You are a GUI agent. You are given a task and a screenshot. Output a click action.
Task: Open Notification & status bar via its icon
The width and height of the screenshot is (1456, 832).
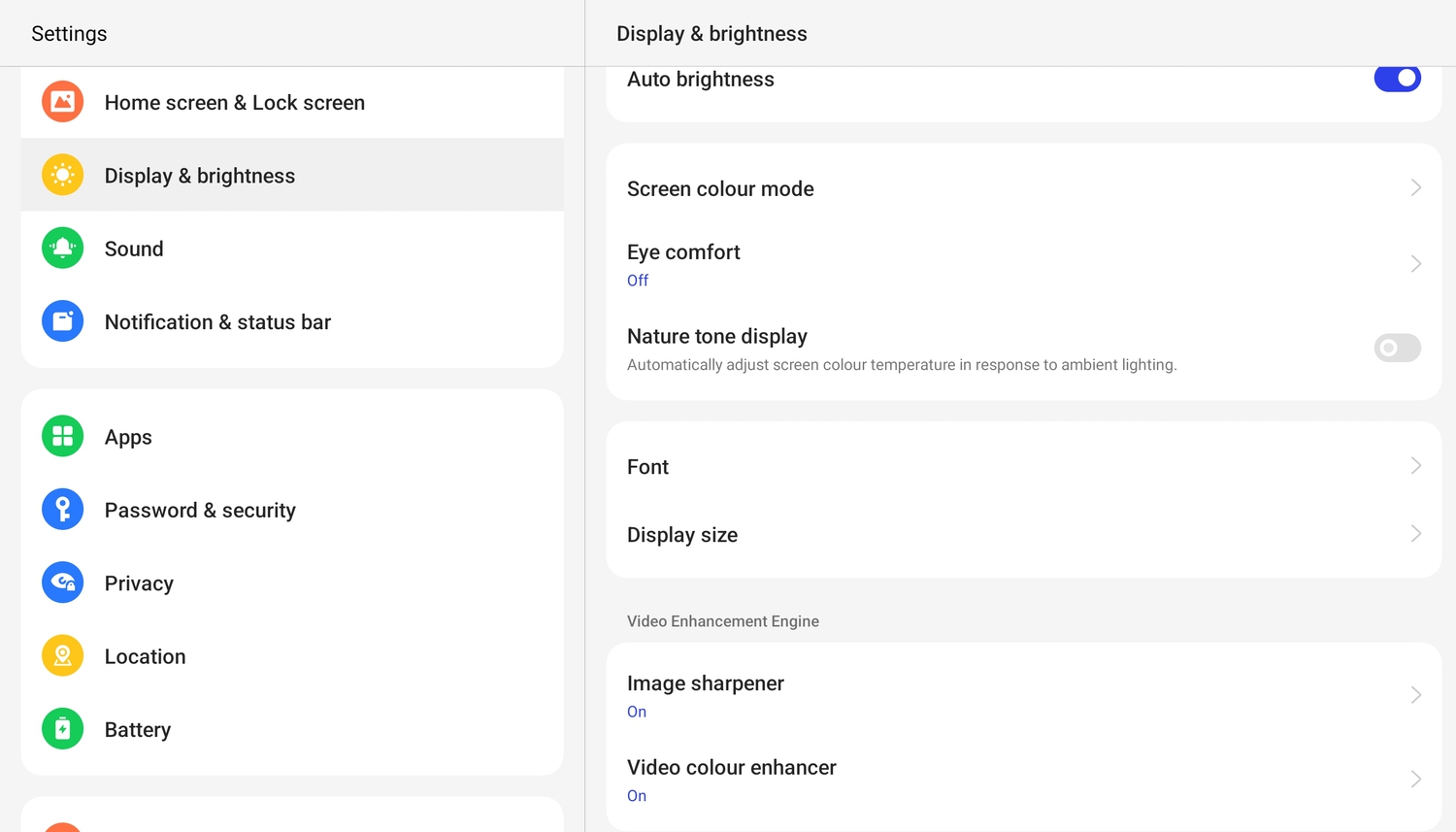tap(62, 320)
